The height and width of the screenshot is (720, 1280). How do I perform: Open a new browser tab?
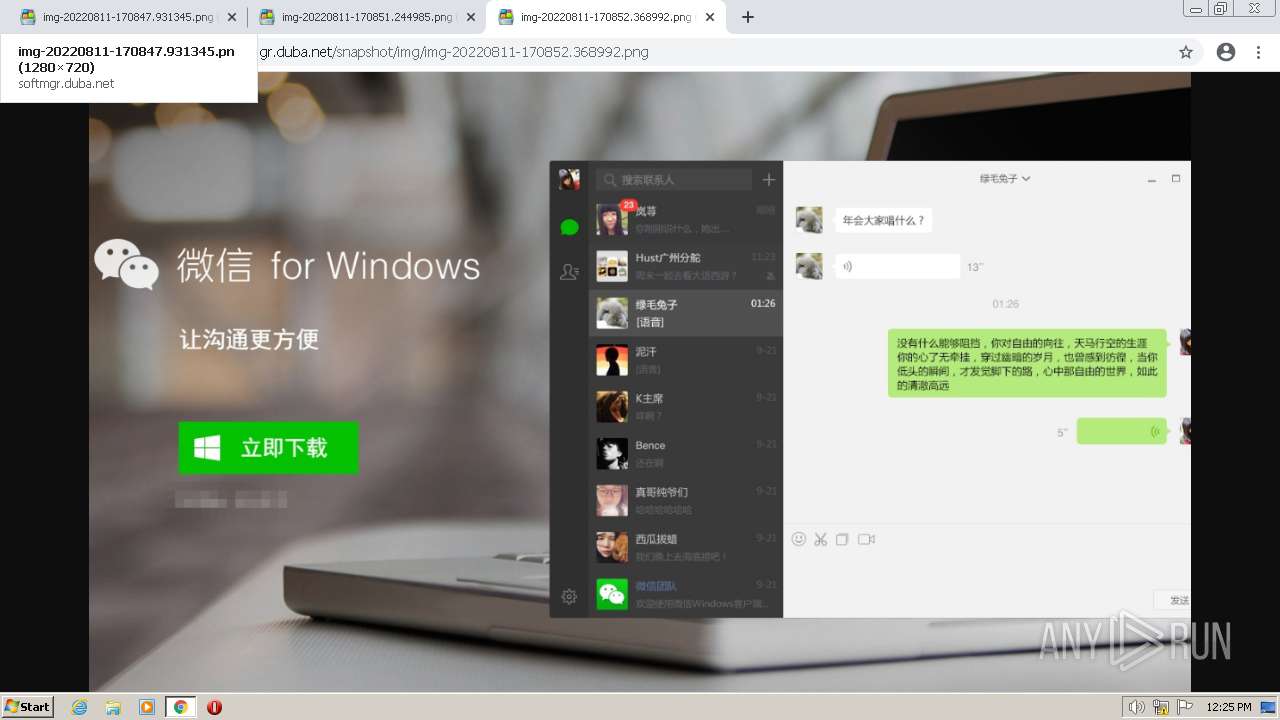click(x=747, y=17)
